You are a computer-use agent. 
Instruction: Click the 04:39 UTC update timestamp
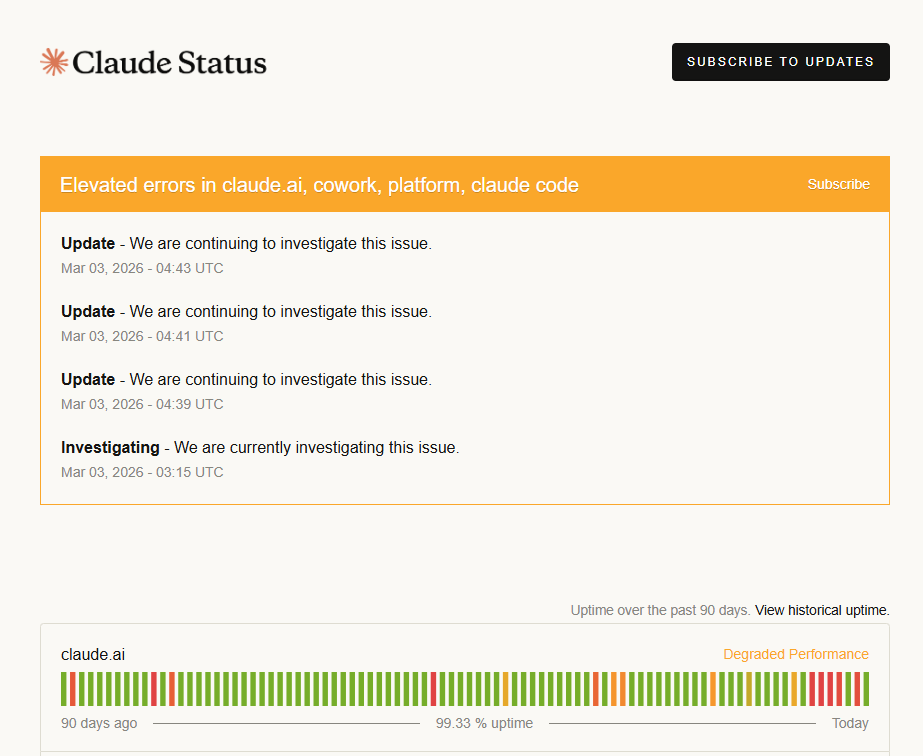[142, 404]
